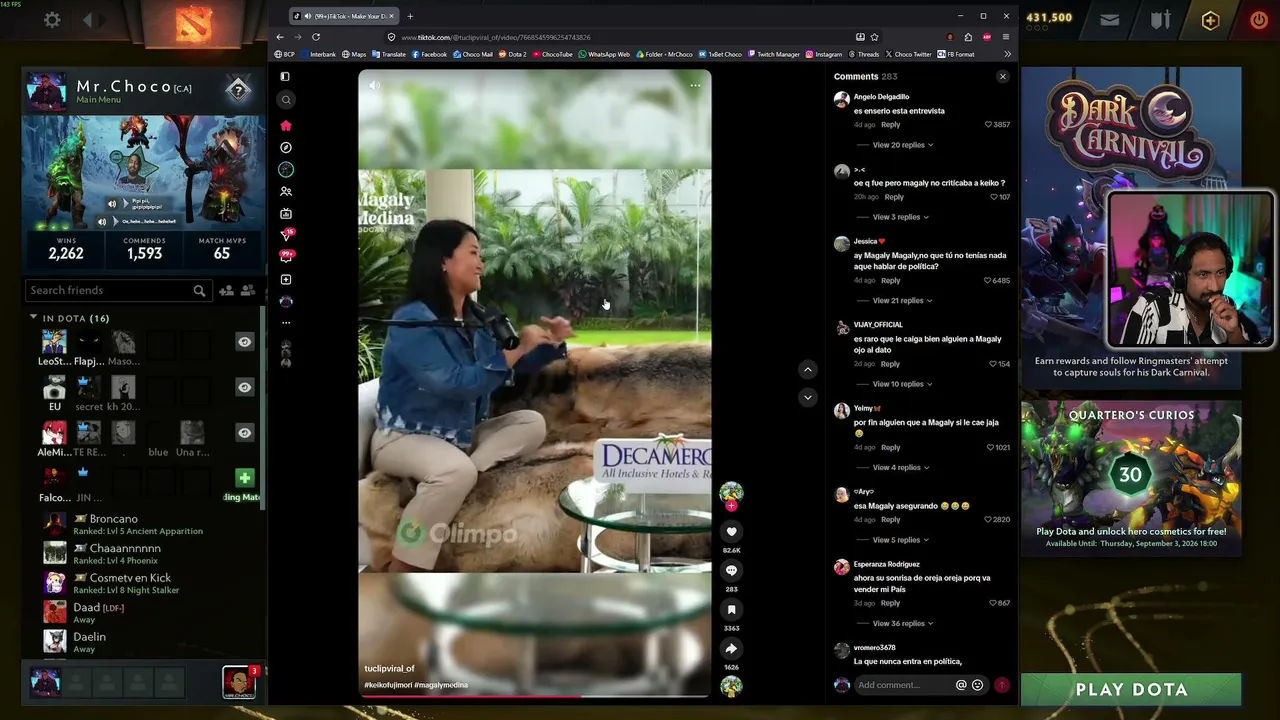This screenshot has height=720, width=1280.
Task: Toggle spectate eye for LeoSt party row
Action: coord(245,342)
